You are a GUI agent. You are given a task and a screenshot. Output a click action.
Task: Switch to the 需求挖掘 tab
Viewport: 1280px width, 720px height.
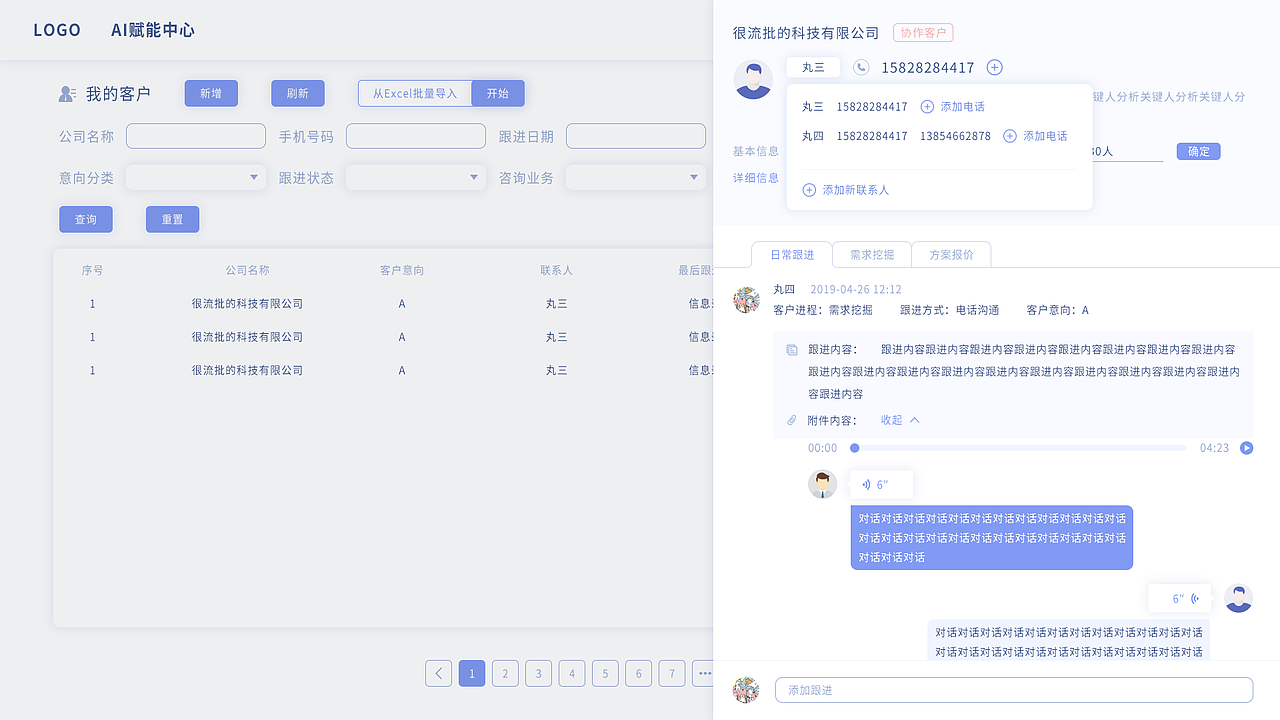tap(871, 254)
